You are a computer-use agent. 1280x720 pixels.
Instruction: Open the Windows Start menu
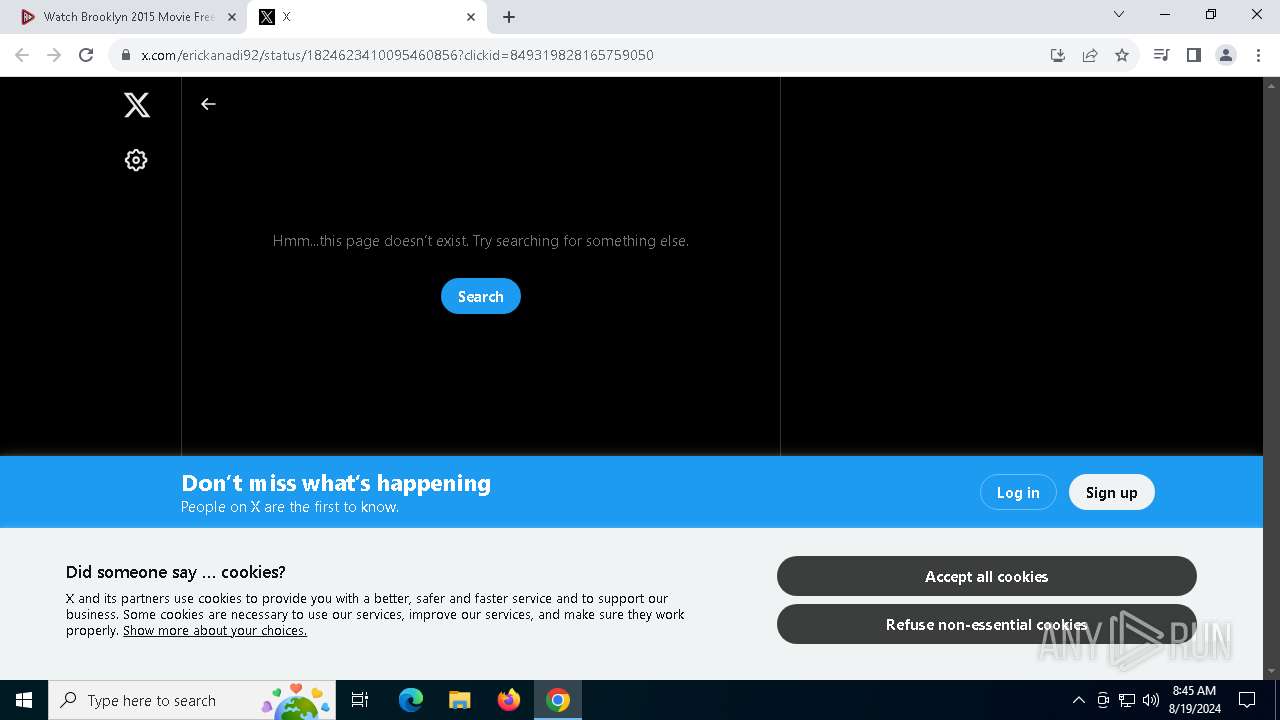(24, 700)
